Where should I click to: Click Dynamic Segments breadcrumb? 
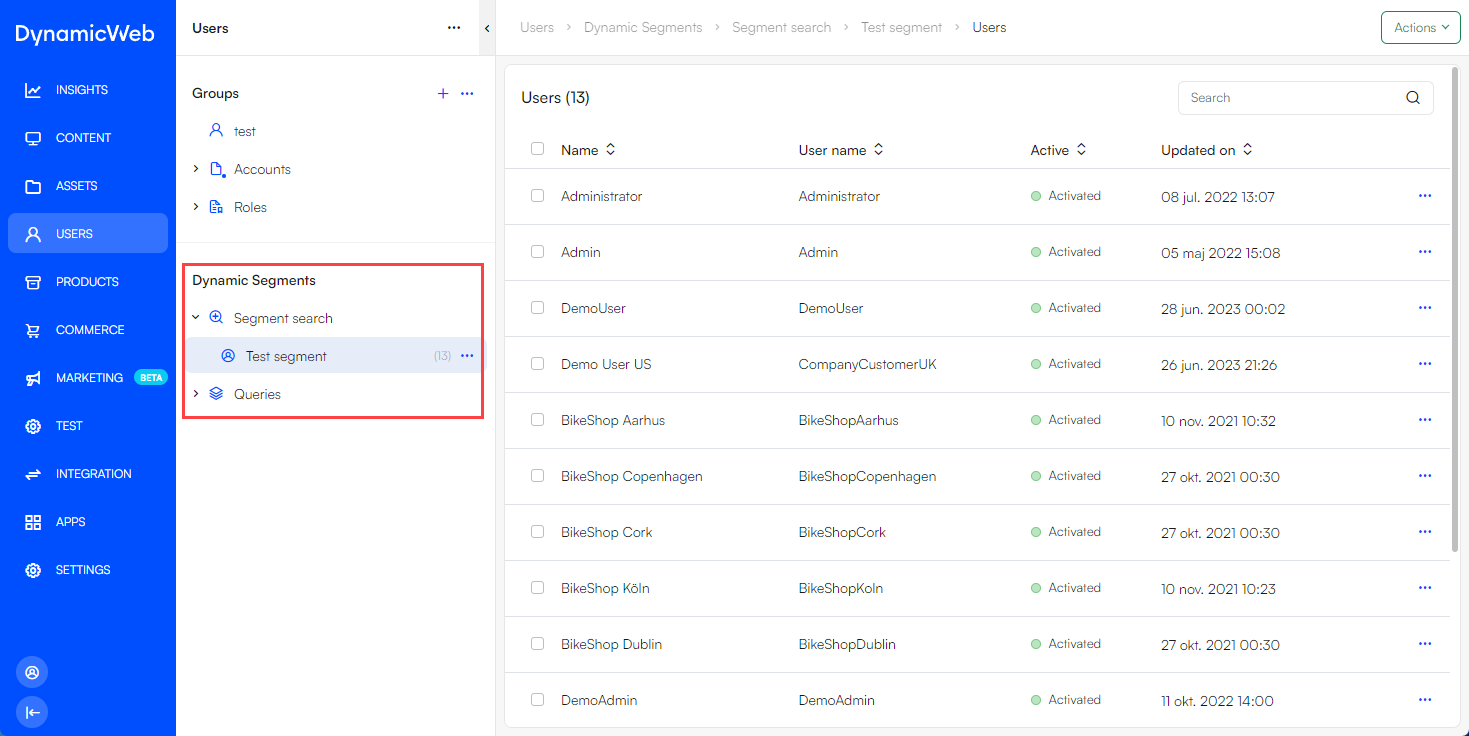643,28
